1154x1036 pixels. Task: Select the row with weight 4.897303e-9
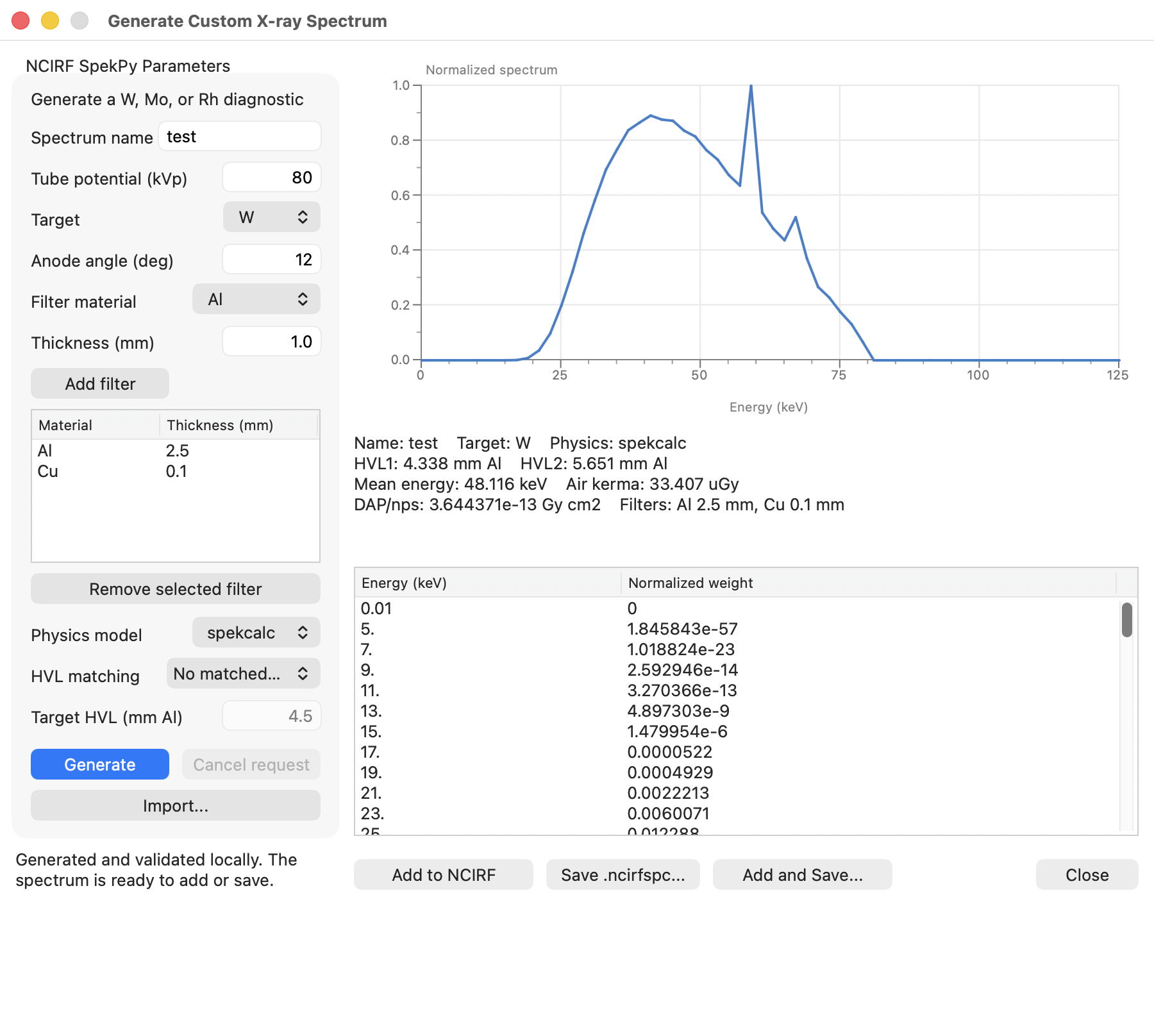(737, 711)
